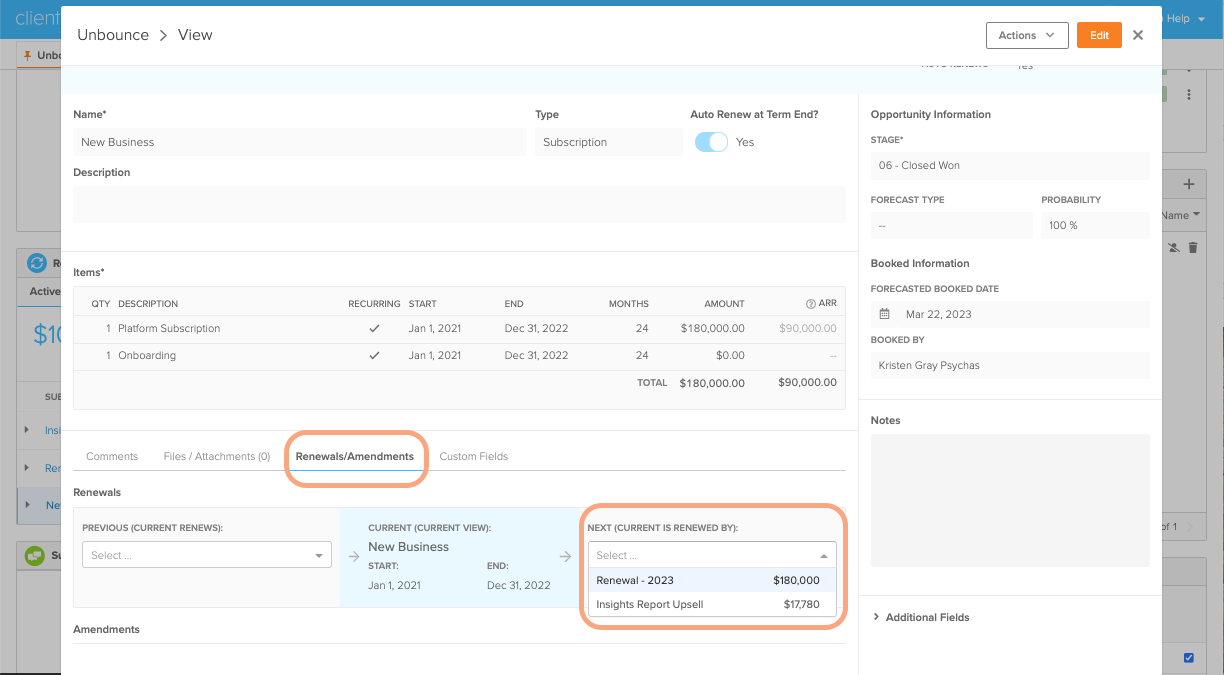This screenshot has height=675, width=1224.
Task: Select the Renewals/Amendments tab
Action: coord(355,456)
